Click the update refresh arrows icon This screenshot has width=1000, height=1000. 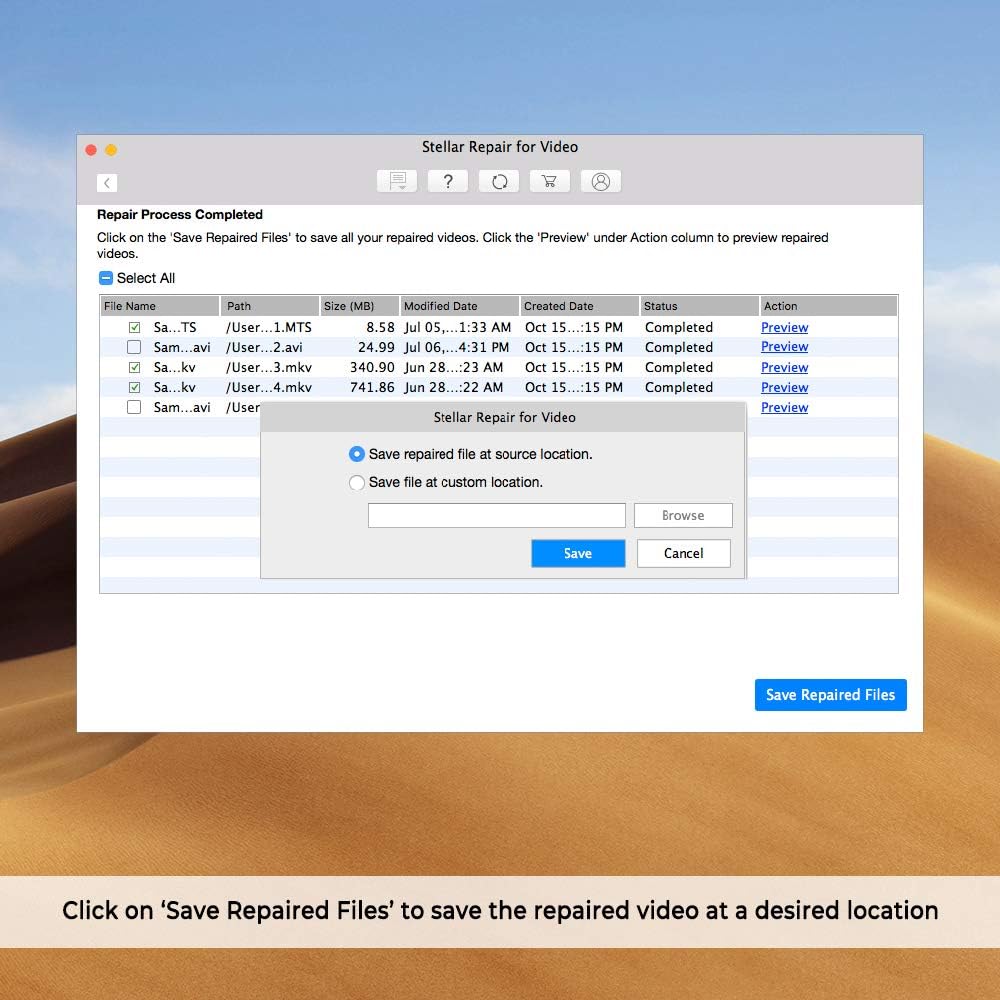pos(499,181)
